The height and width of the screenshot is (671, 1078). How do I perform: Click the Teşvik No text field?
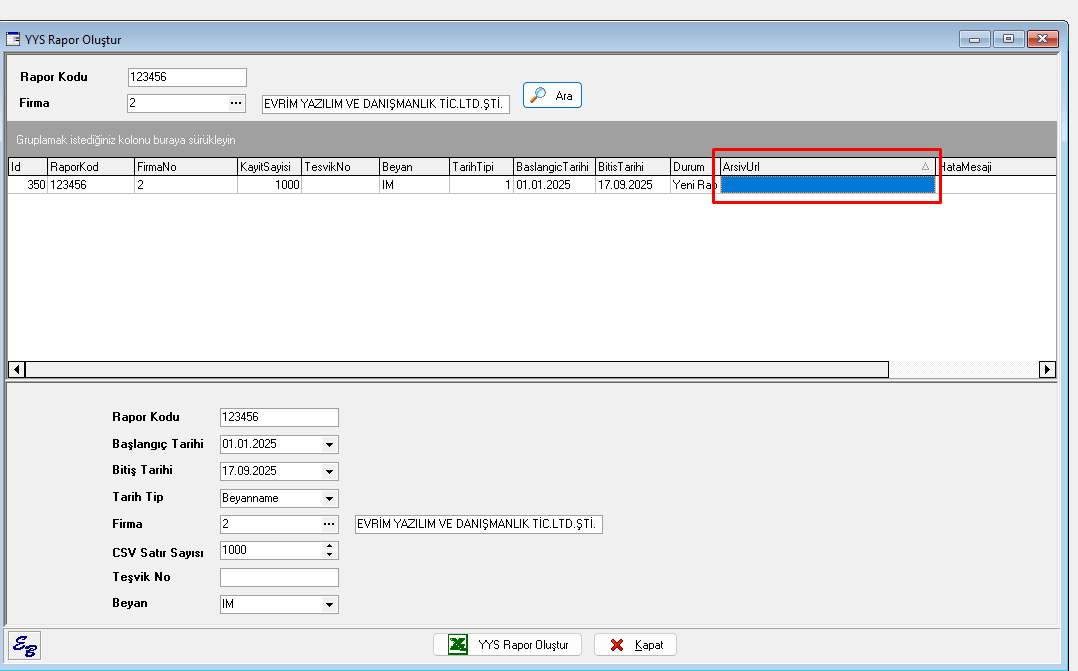click(279, 578)
